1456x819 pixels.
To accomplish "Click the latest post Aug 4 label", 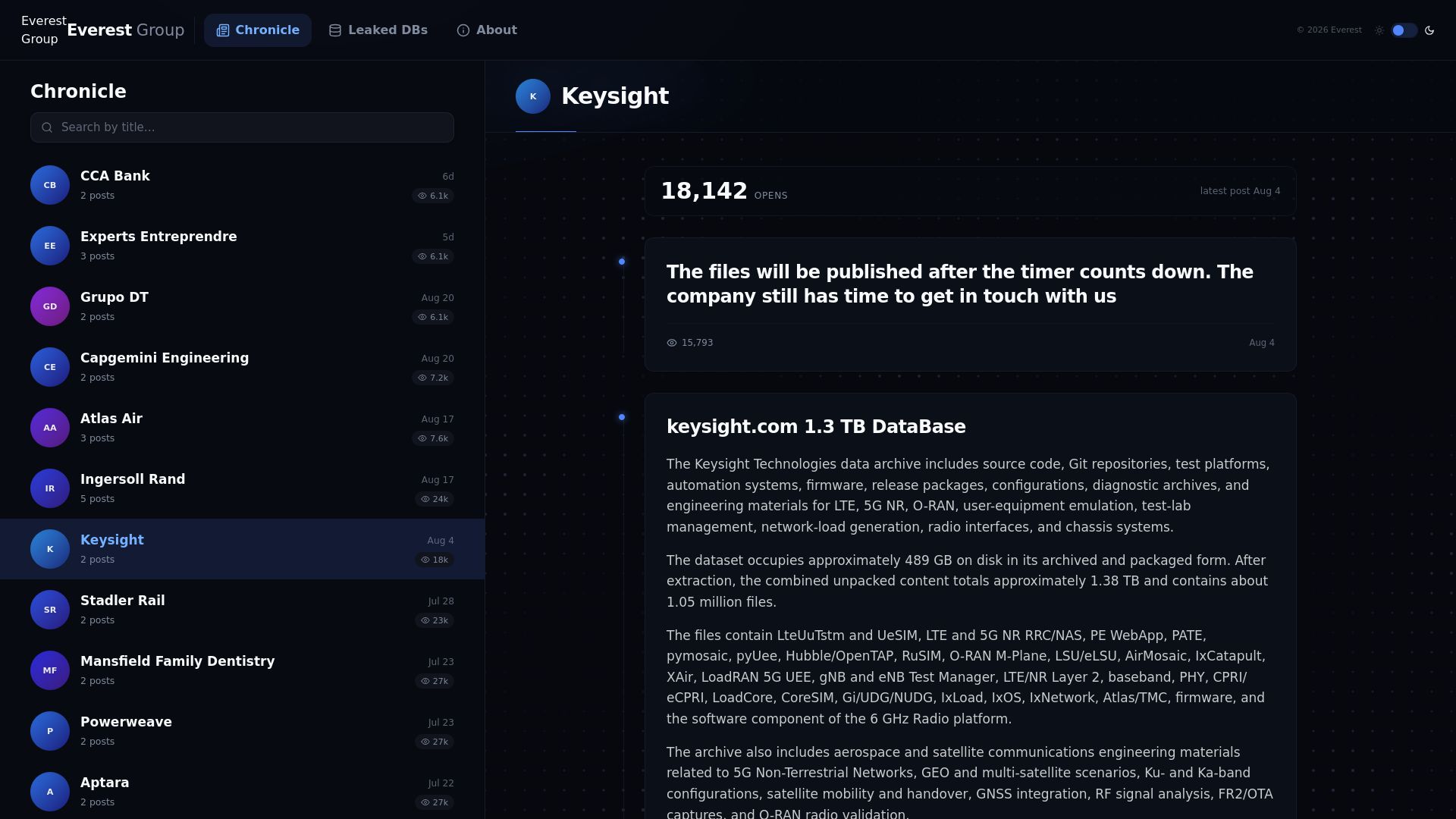I will 1240,191.
